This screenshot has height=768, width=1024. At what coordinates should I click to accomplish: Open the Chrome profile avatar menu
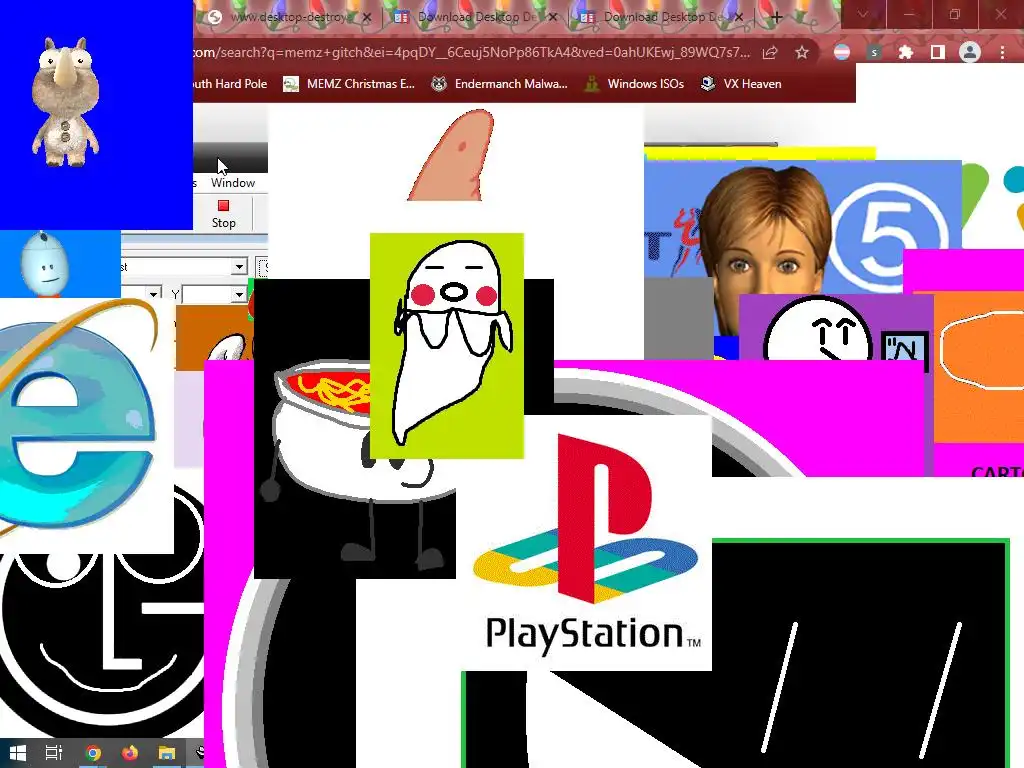[970, 52]
